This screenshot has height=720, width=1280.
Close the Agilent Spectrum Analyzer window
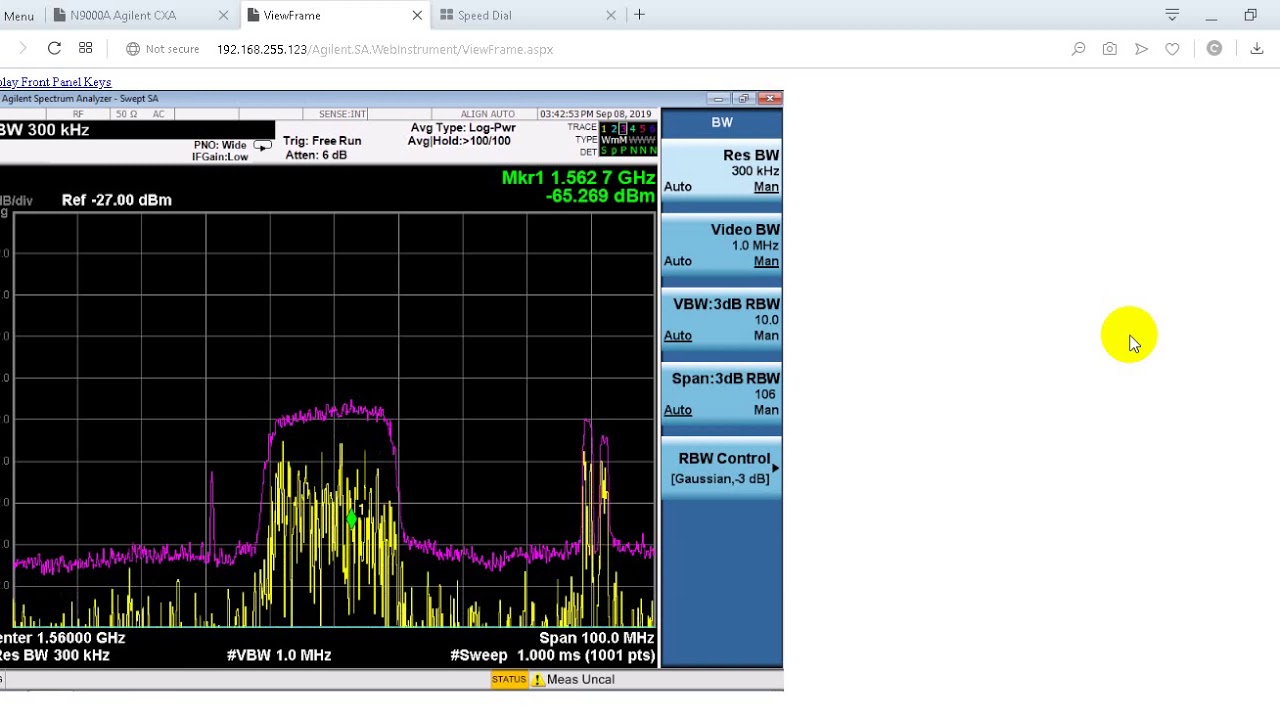(769, 98)
